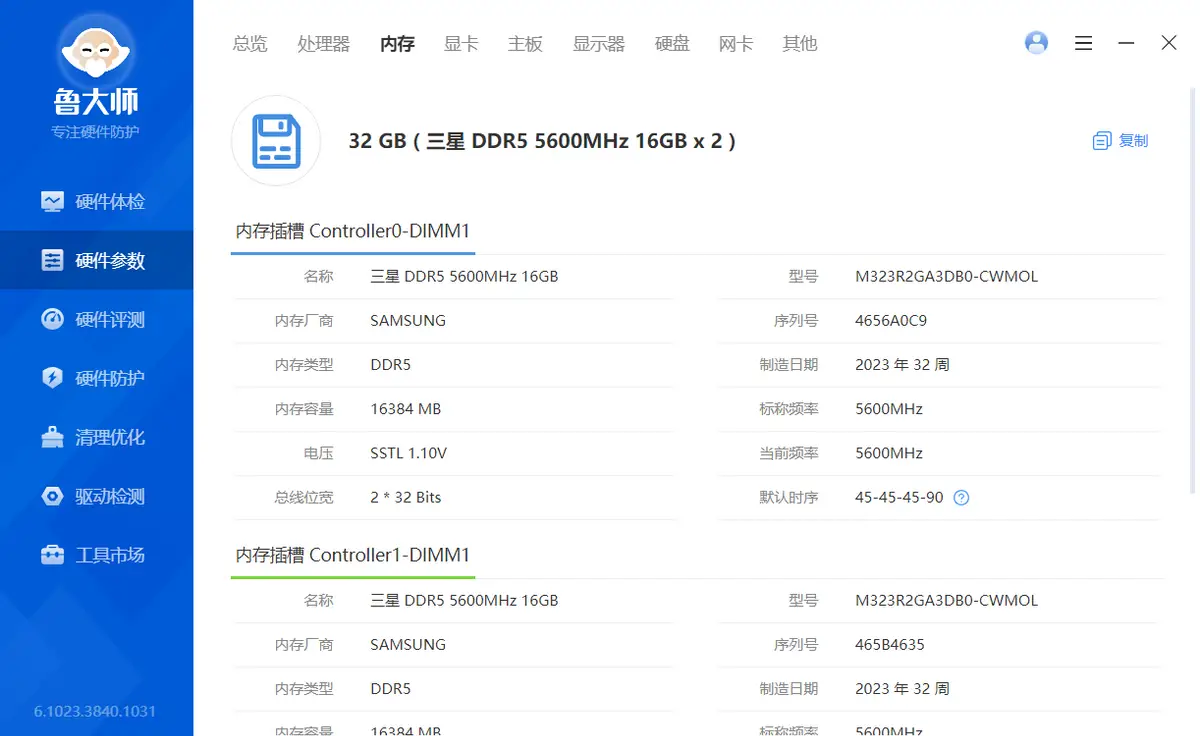Open the hamburger main menu icon
The height and width of the screenshot is (736, 1200).
[1083, 43]
